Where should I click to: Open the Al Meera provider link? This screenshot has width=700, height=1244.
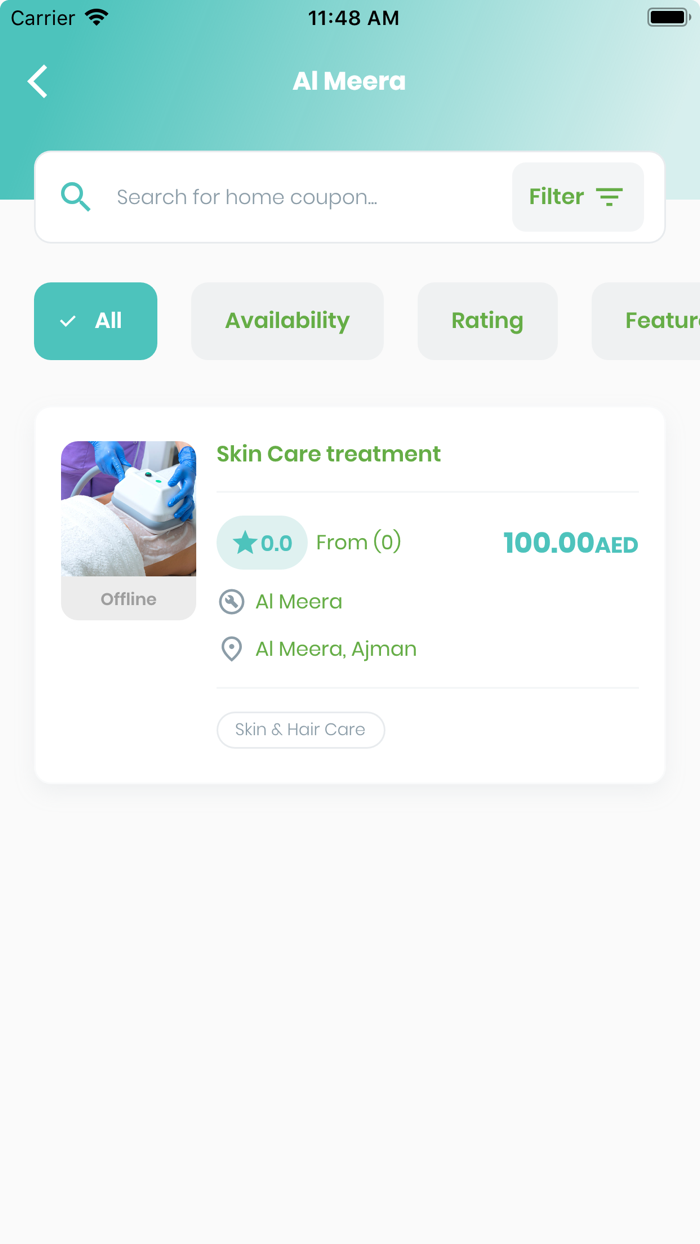coord(298,601)
